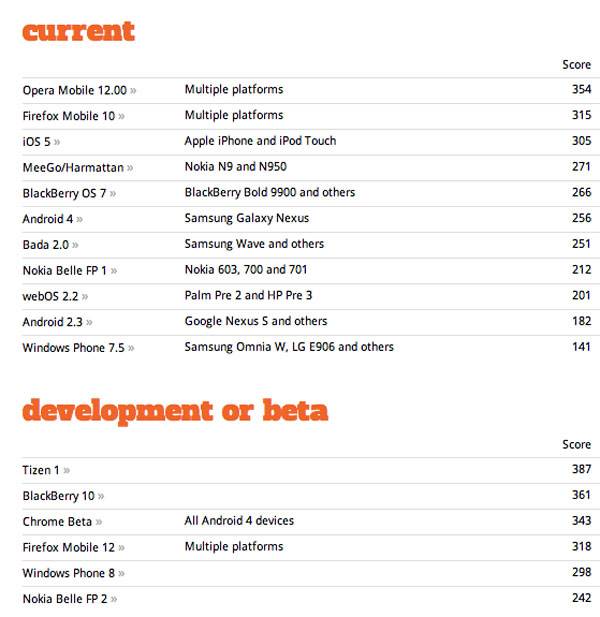Open the BlackBerry 10 link

[63, 496]
